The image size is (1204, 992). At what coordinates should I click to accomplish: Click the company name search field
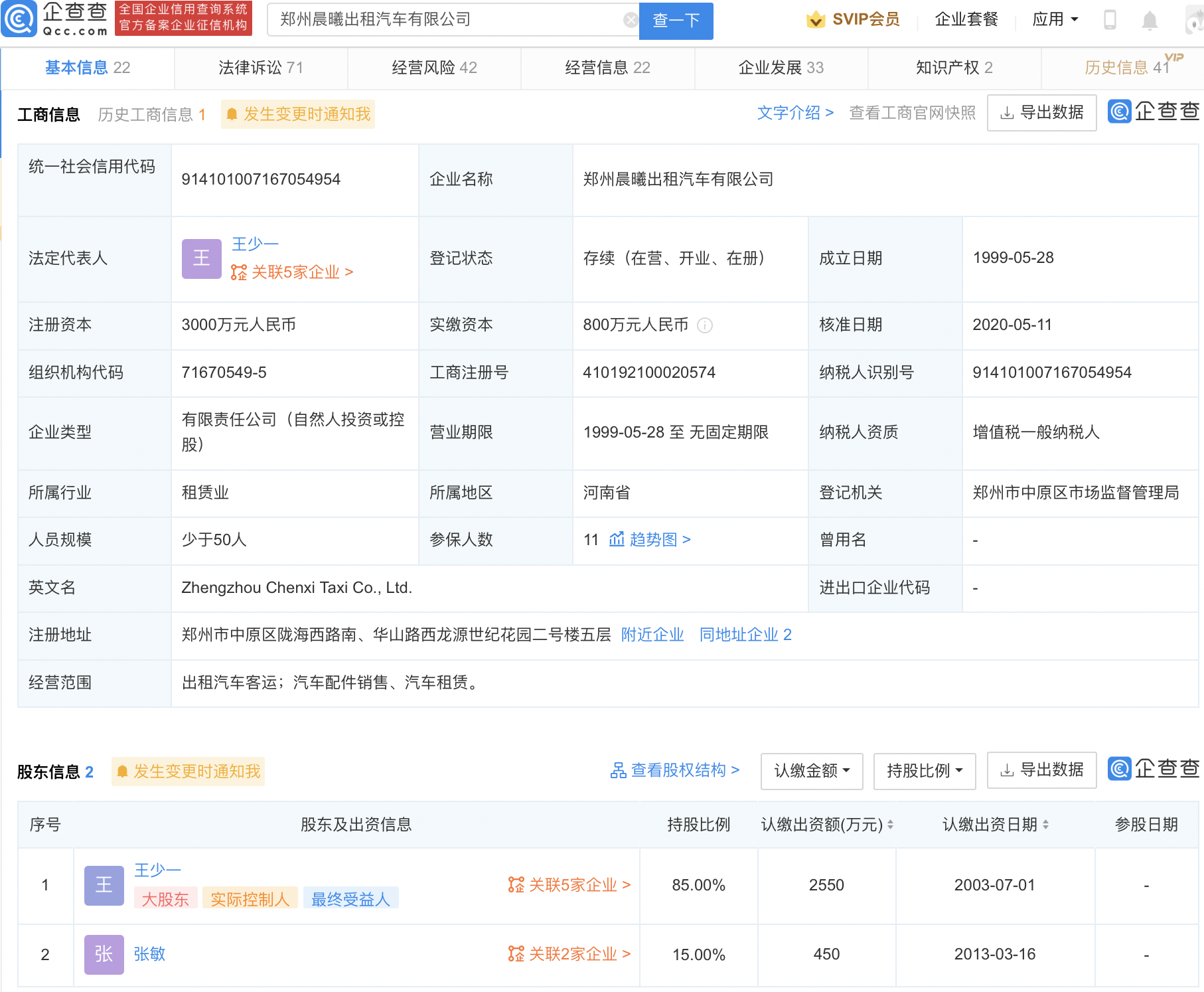point(445,20)
